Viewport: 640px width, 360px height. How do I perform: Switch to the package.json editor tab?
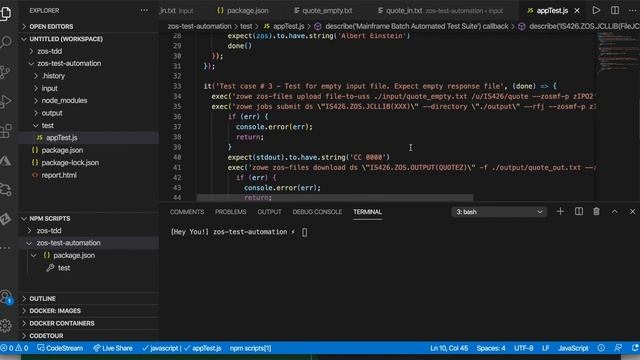[243, 11]
